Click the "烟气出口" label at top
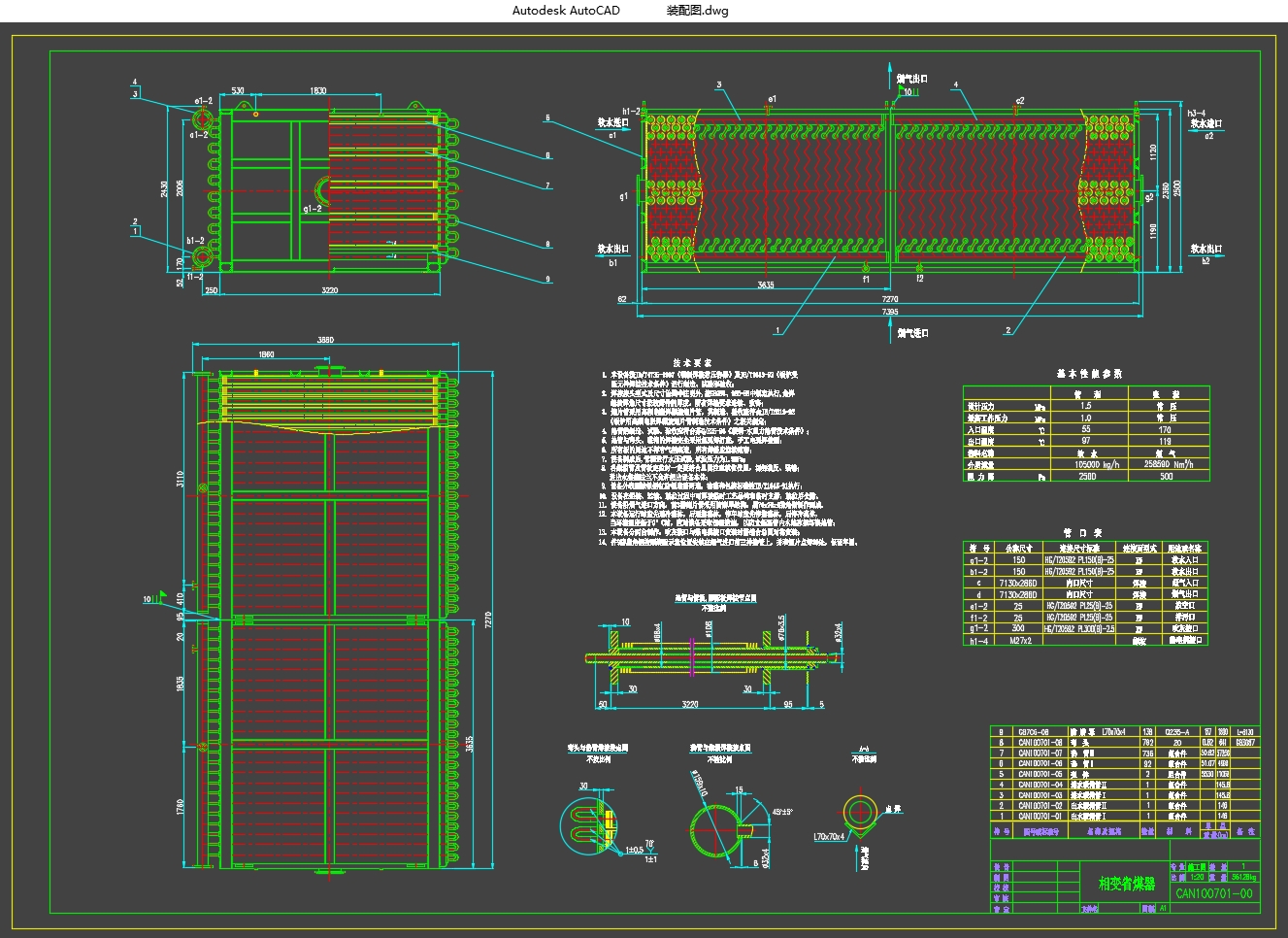Screen dimensions: 1288x938 (912, 79)
